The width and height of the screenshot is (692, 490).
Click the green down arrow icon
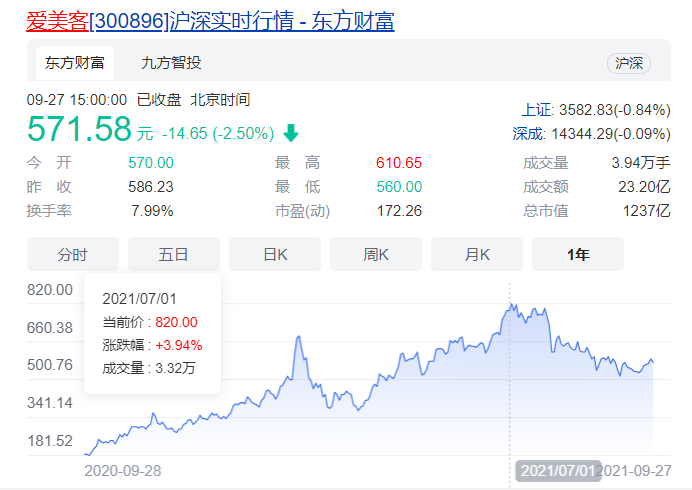click(291, 133)
